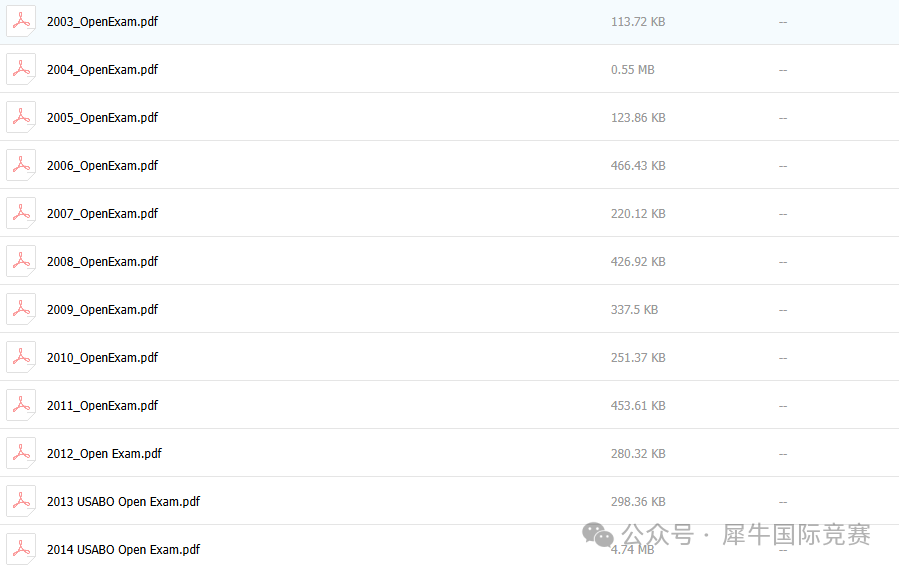
Task: Click the 2012_Open Exam.pdf file name
Action: (104, 454)
